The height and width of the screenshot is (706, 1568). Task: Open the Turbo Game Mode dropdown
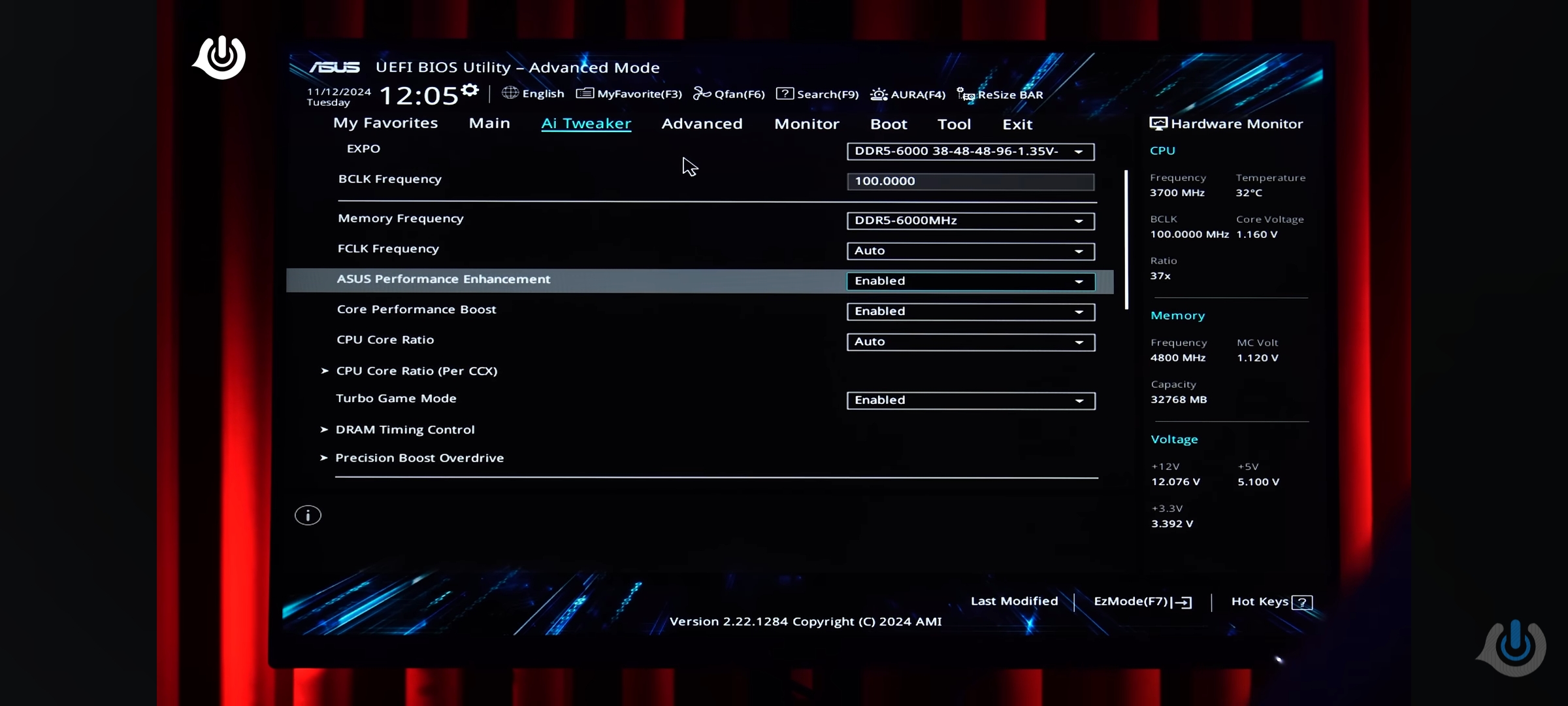click(x=971, y=400)
